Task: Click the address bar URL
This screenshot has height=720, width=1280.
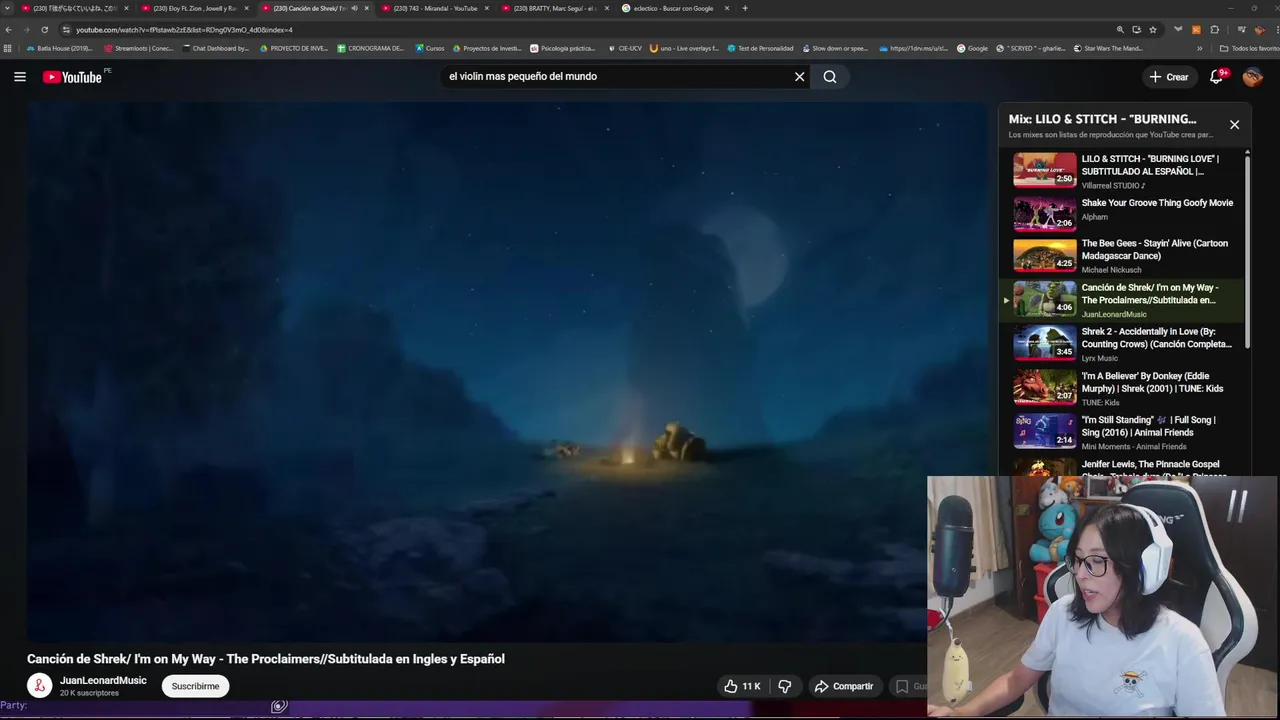Action: [x=184, y=30]
